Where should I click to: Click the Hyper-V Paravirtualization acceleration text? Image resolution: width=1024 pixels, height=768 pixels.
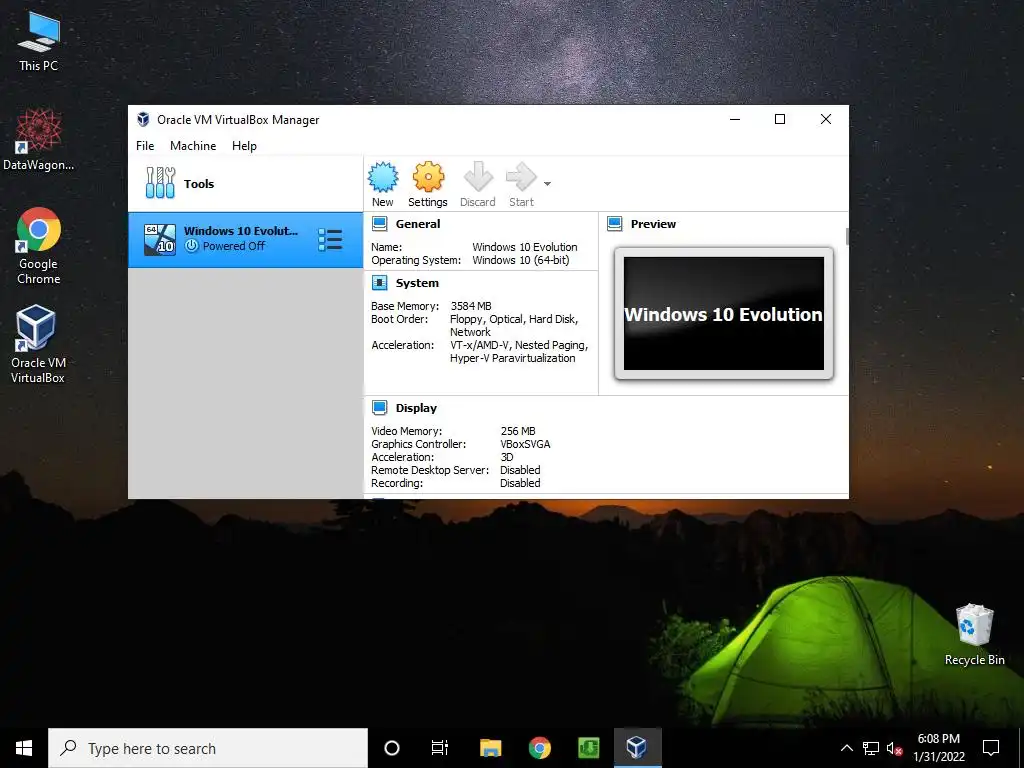coord(513,358)
